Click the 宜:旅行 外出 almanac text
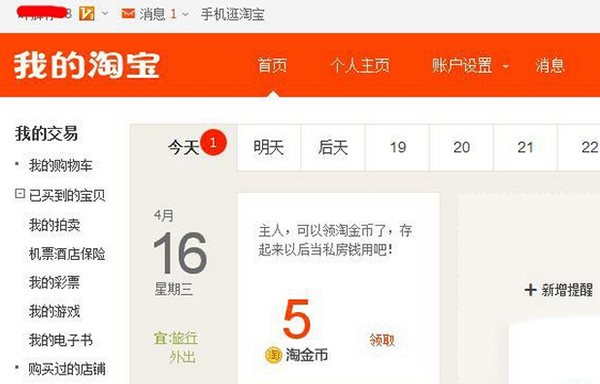 176,347
